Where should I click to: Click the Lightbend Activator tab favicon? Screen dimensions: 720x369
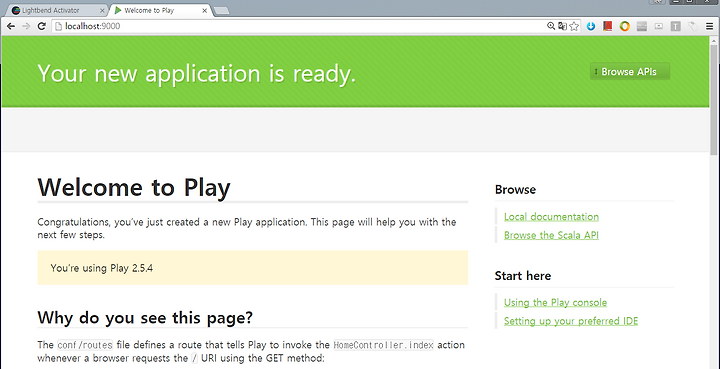point(16,10)
